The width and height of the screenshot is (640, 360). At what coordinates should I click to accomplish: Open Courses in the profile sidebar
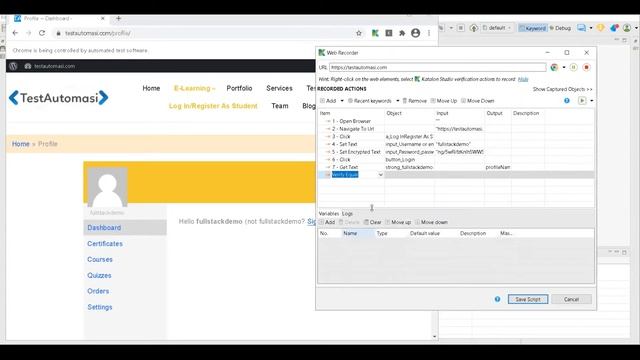point(100,260)
